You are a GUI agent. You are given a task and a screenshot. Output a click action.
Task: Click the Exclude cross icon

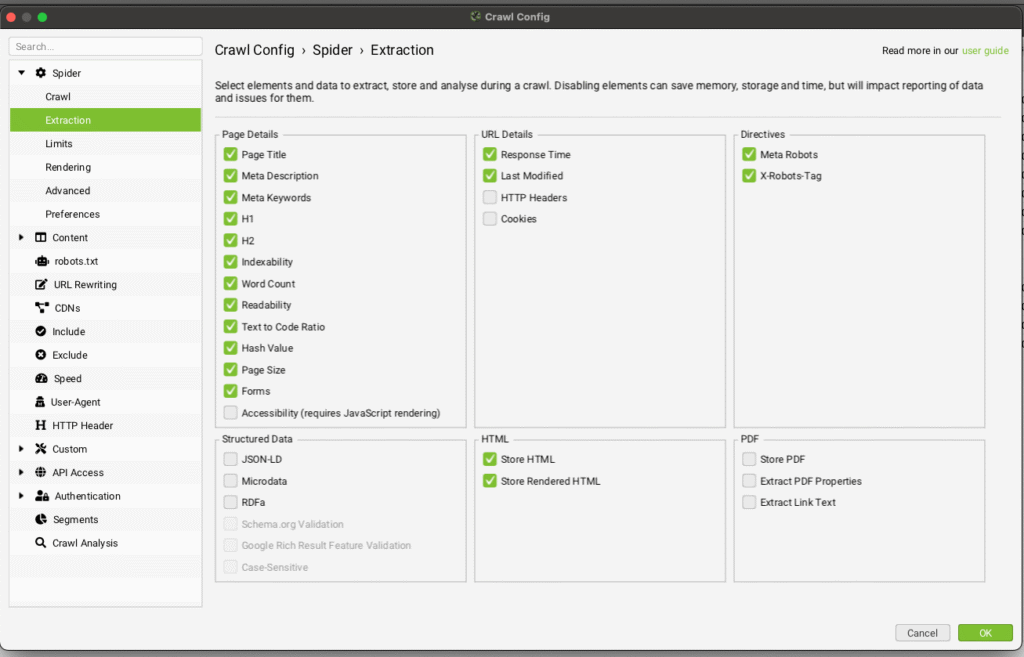click(41, 355)
